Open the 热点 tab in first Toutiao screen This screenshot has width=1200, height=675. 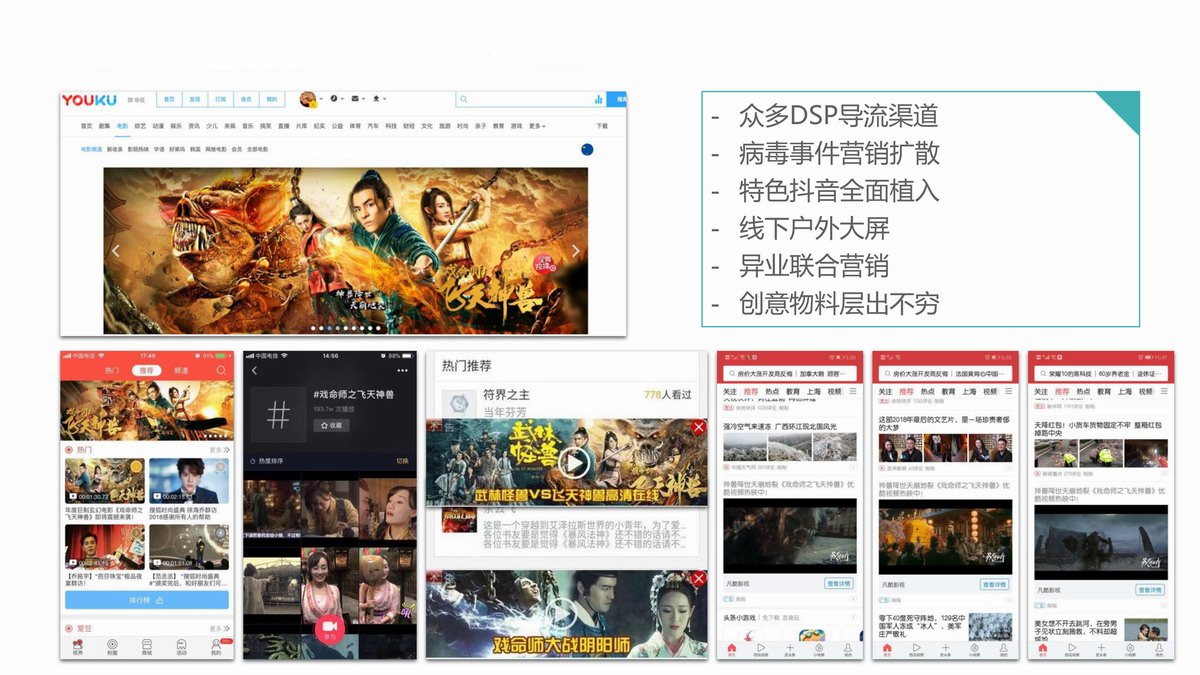coord(772,392)
